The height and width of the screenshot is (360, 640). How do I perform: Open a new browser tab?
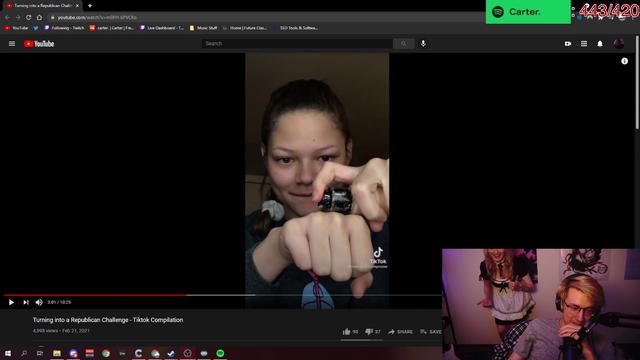tap(90, 6)
